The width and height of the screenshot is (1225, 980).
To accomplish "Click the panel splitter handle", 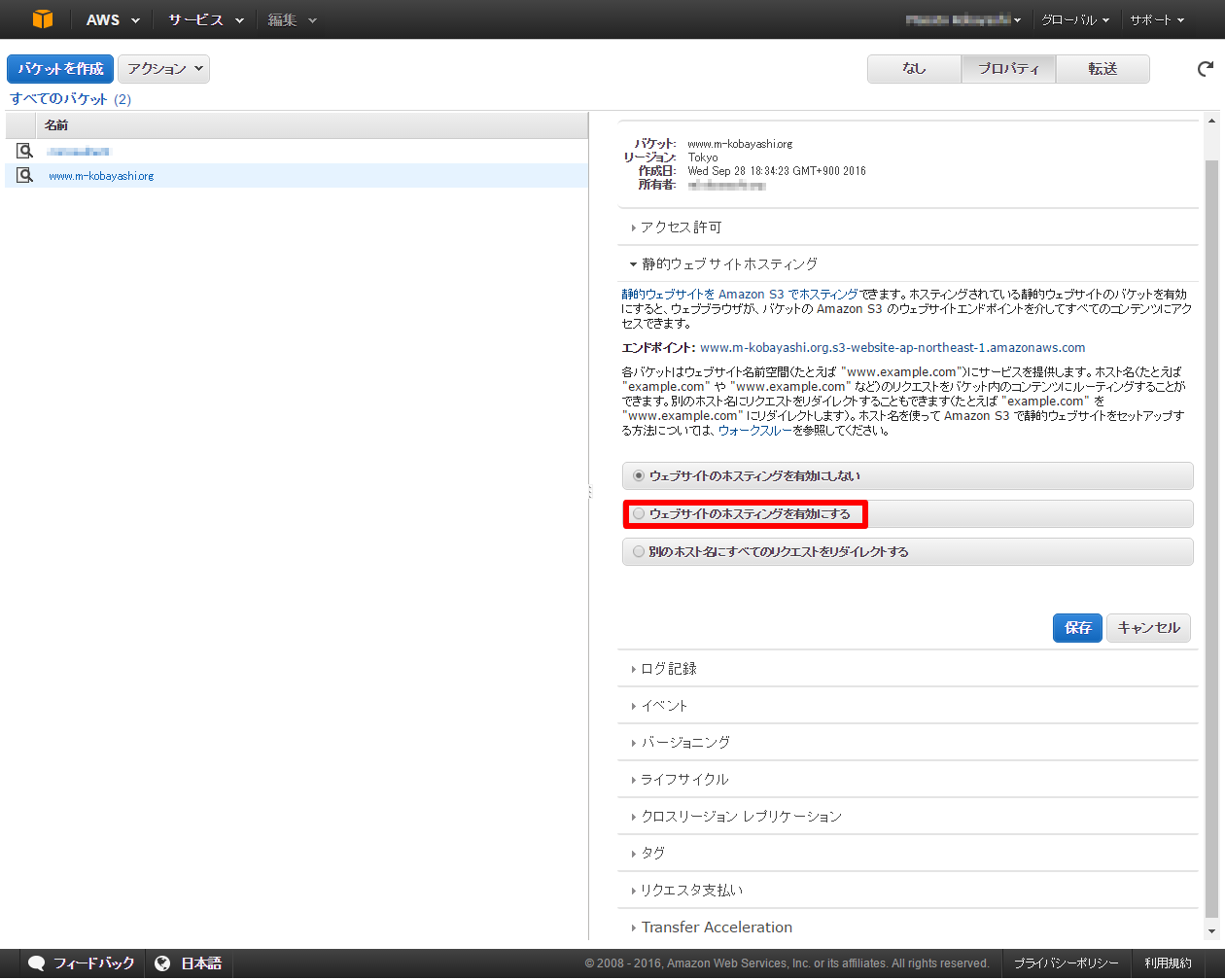I will coord(590,493).
